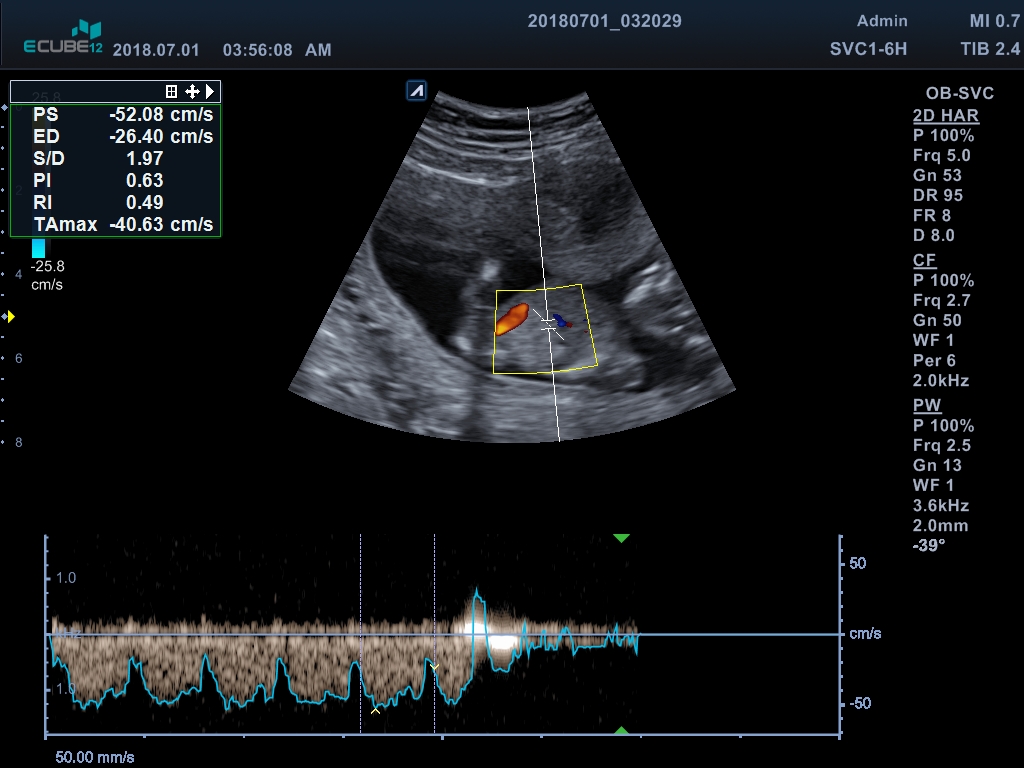This screenshot has height=768, width=1024.
Task: Select the green triangle above the Doppler spectrum
Action: [x=621, y=539]
